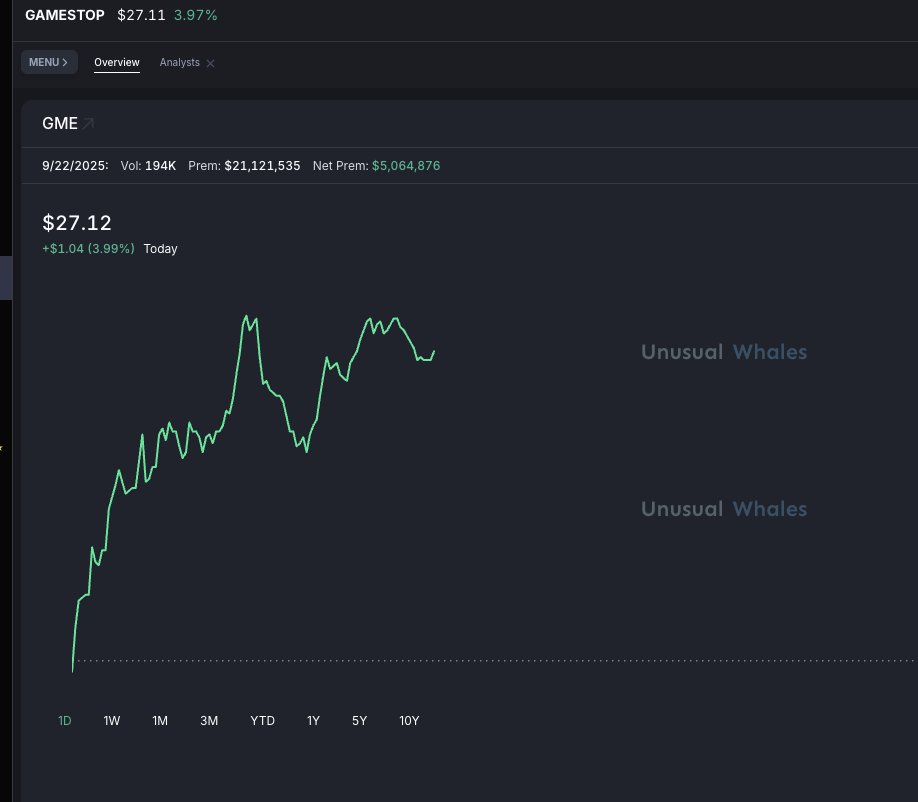Screen dimensions: 918x802
Task: Click the 194K volume figure
Action: pos(160,166)
